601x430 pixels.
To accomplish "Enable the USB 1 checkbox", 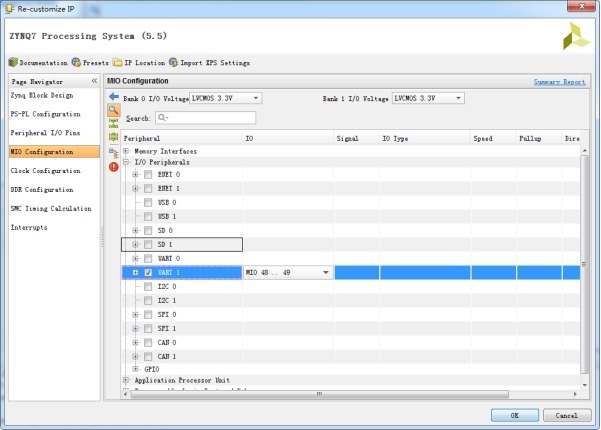I will [x=148, y=217].
